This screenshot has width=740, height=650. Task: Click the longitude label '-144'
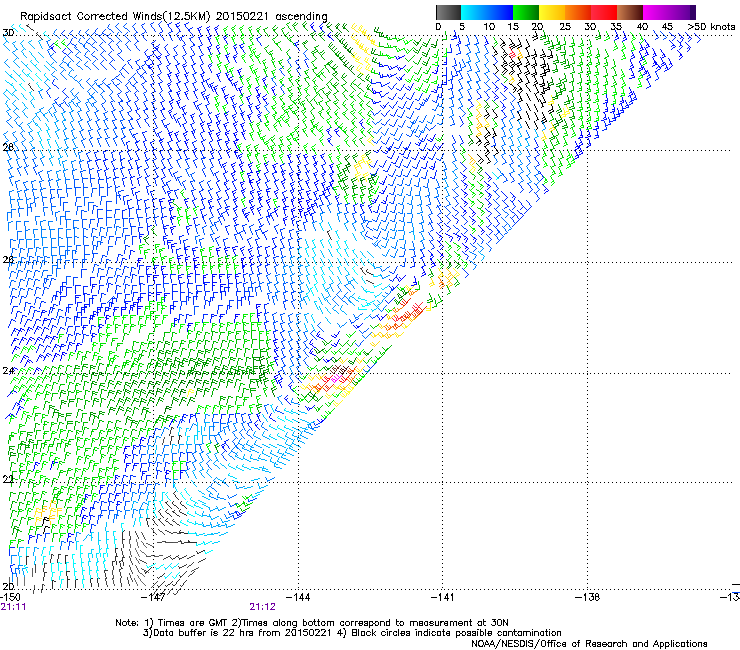pos(298,597)
